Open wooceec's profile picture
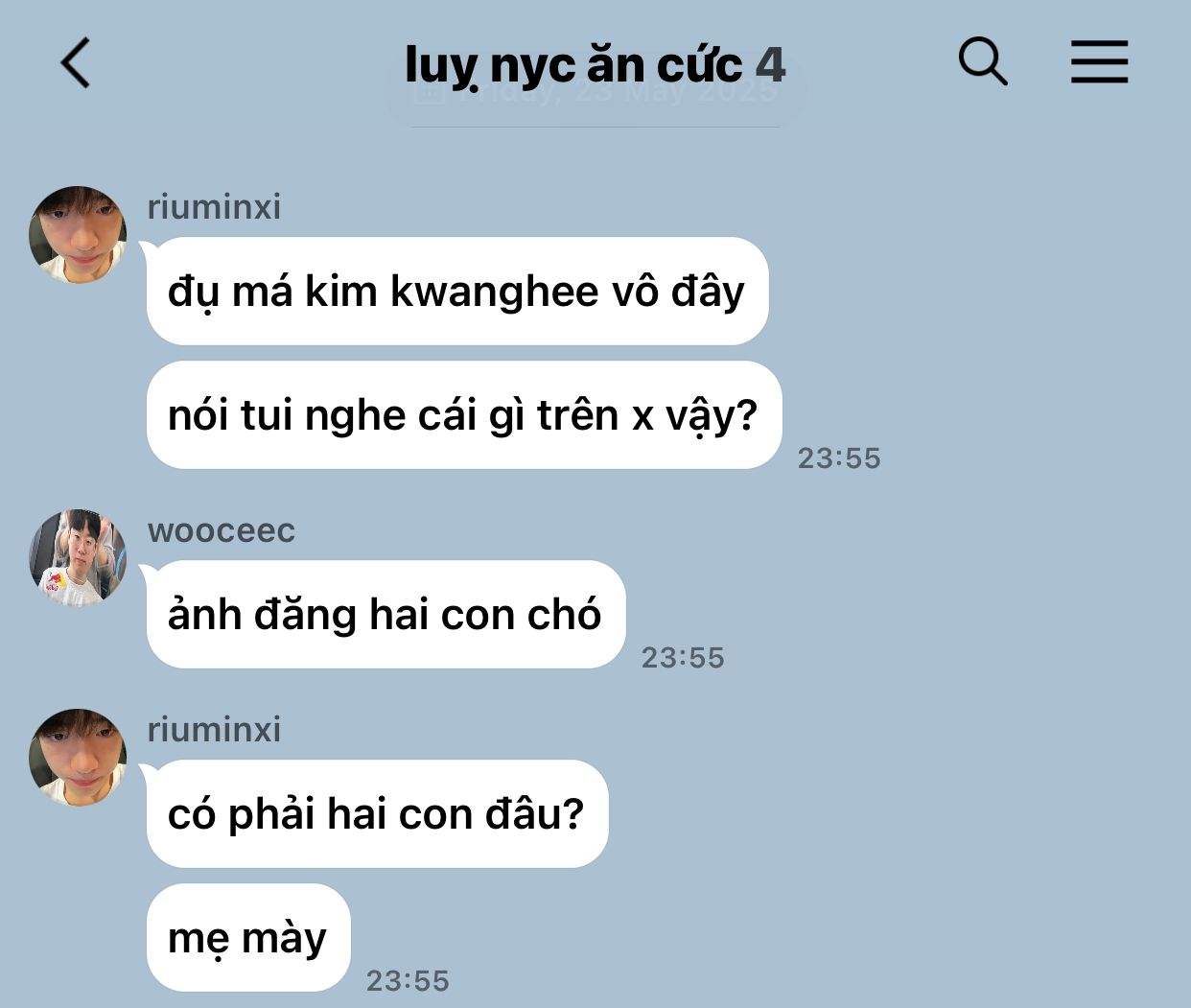Viewport: 1191px width, 1008px height. coord(78,558)
